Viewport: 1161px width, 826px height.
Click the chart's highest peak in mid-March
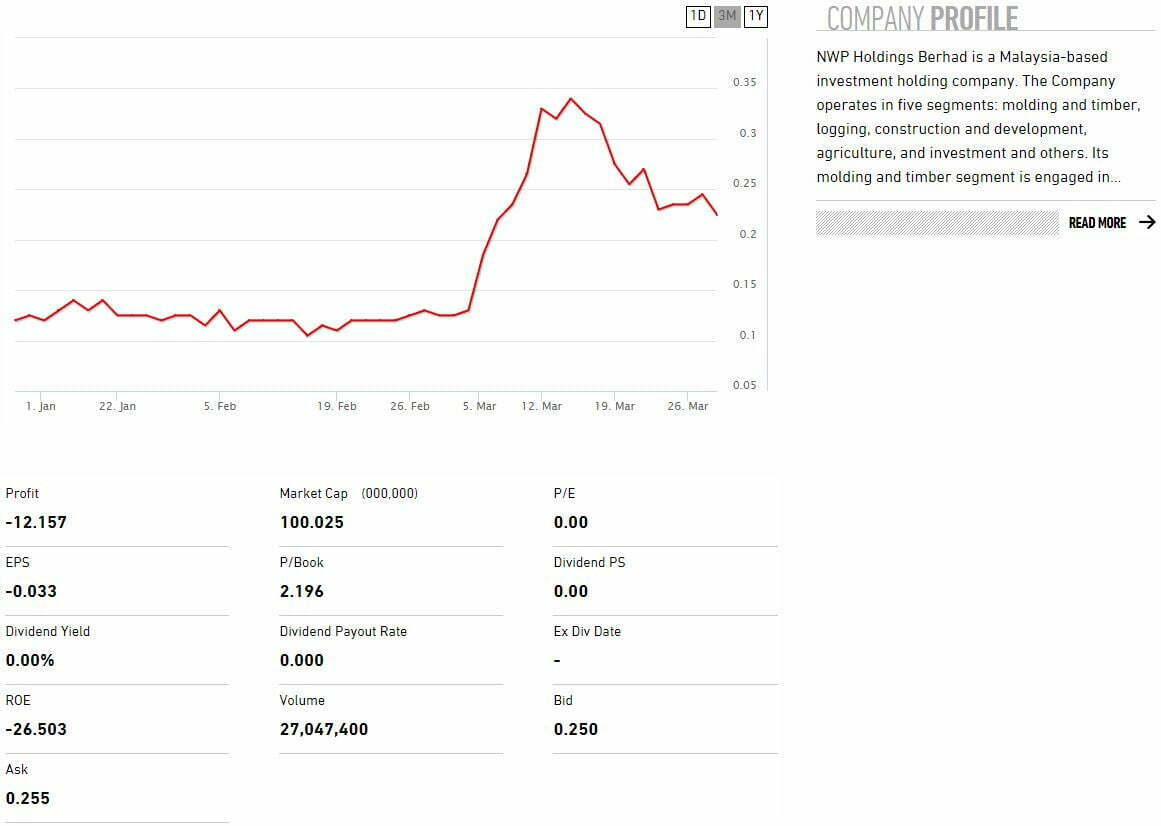coord(570,99)
